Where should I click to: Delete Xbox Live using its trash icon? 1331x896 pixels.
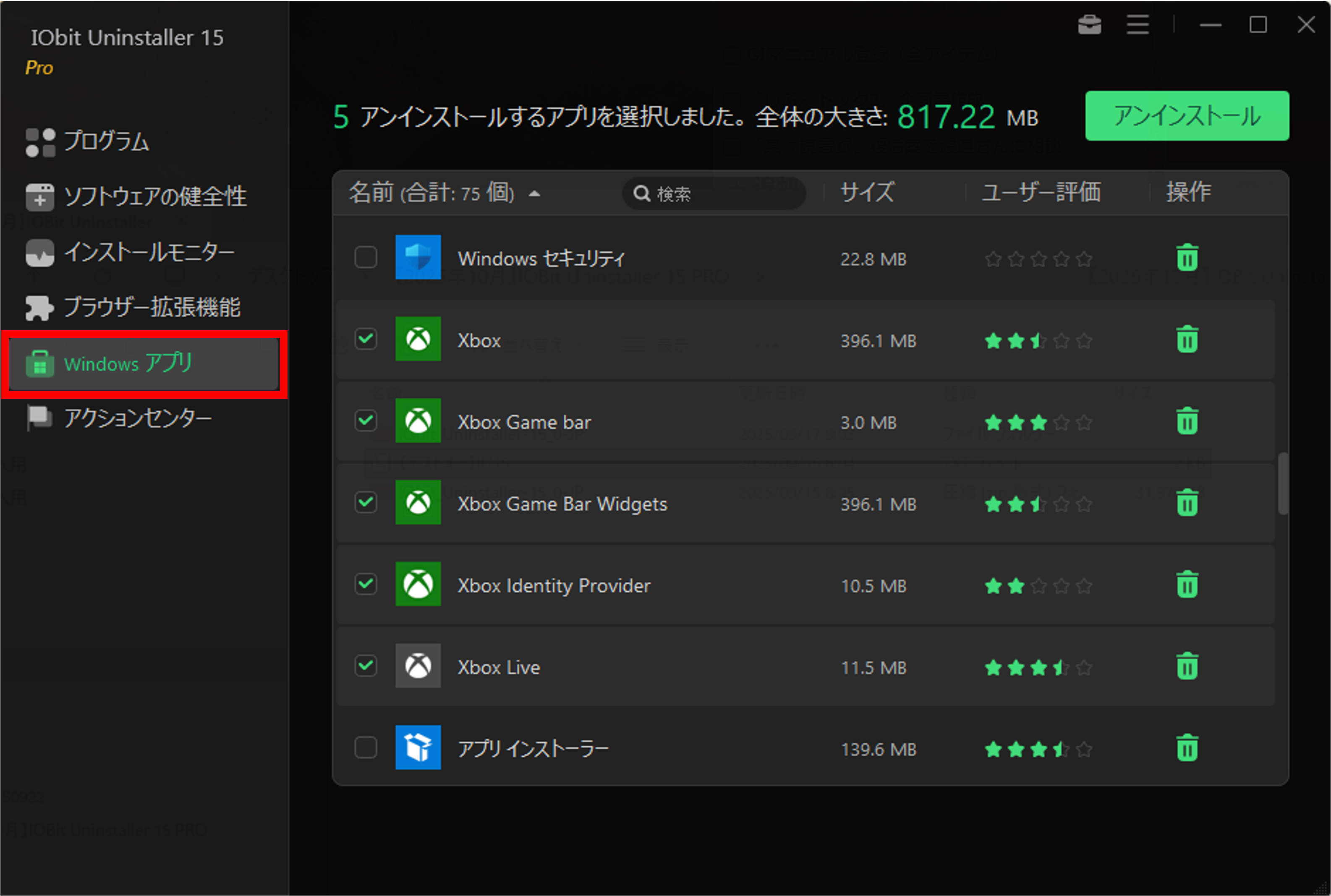pyautogui.click(x=1187, y=666)
